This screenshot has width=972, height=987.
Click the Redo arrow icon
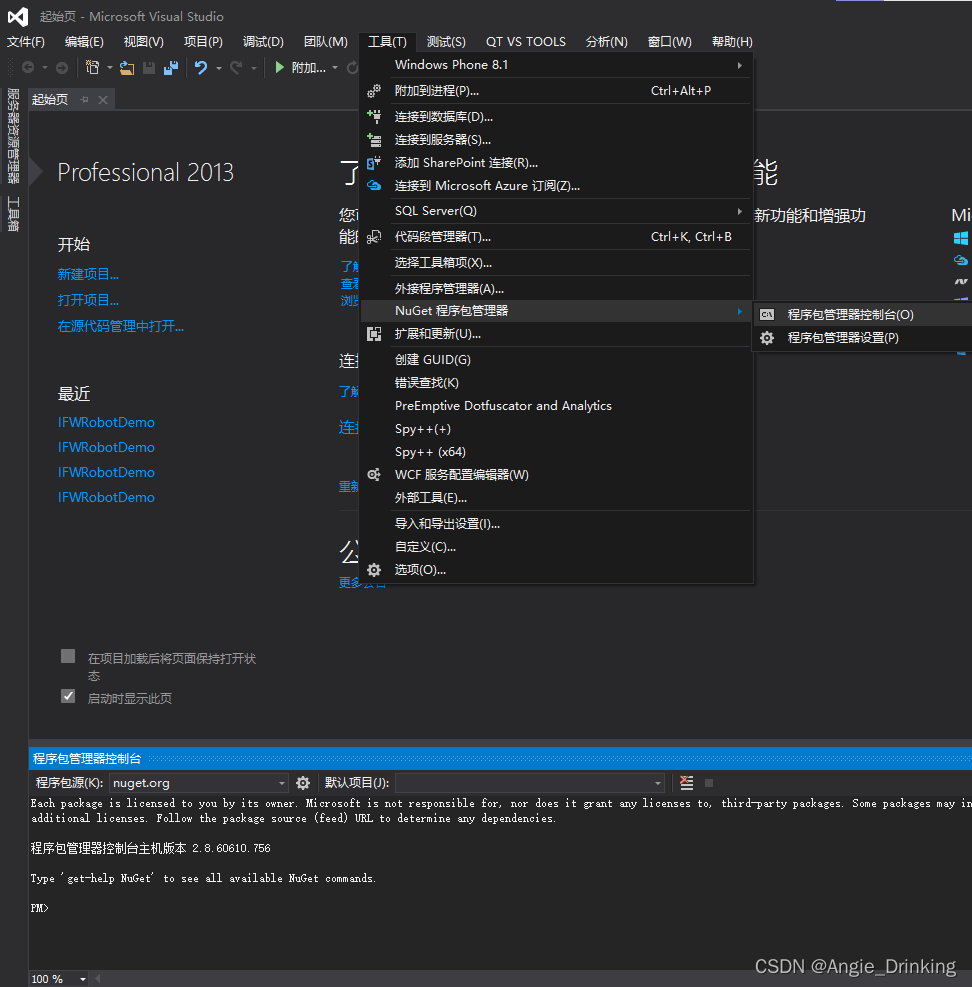(237, 67)
